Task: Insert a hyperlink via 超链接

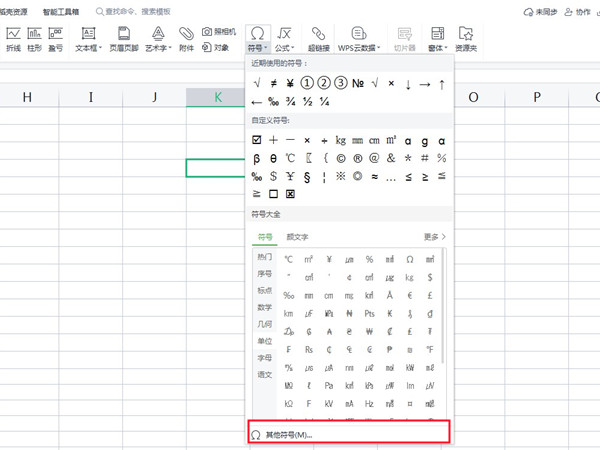Action: (319, 39)
